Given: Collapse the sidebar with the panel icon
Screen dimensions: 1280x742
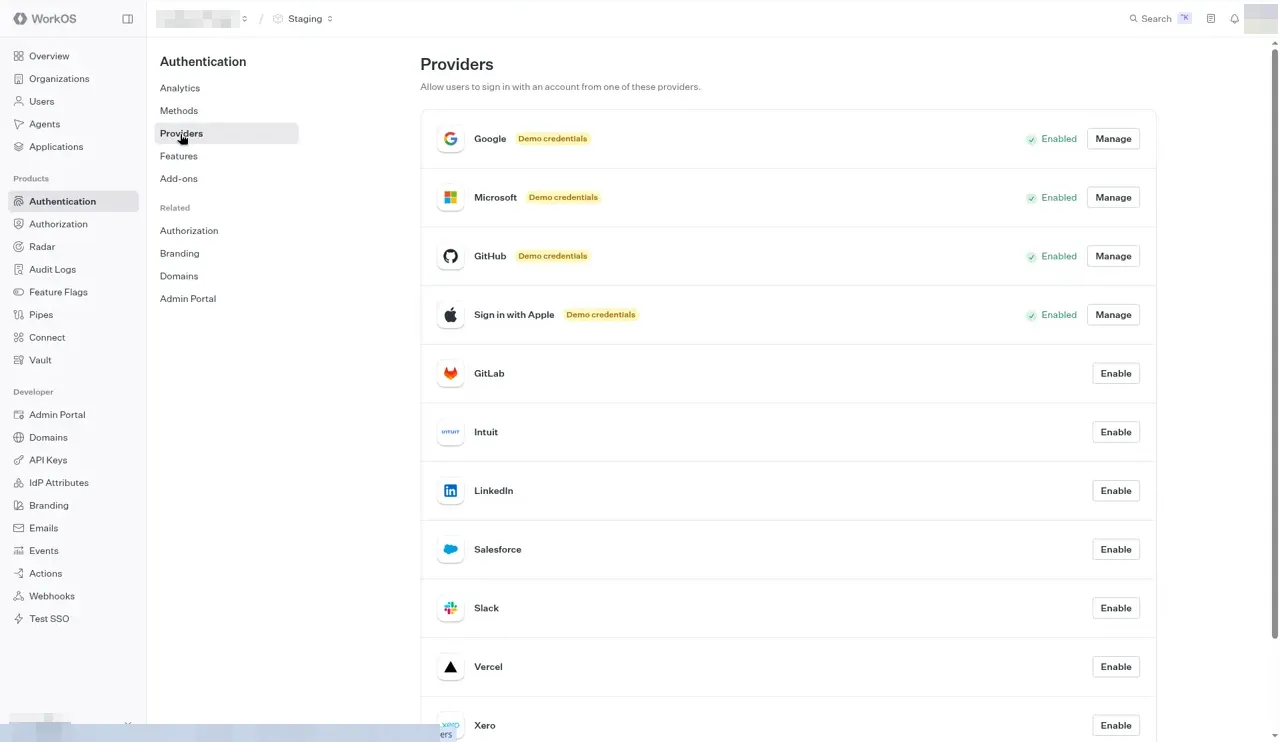Looking at the screenshot, I should tap(127, 19).
